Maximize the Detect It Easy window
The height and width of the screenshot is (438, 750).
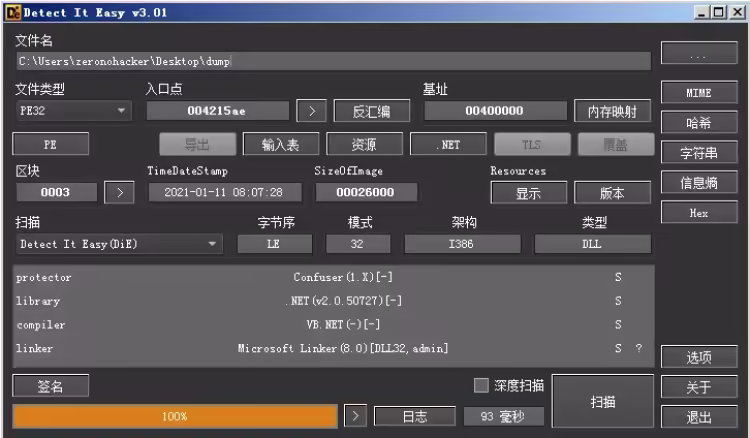click(x=719, y=12)
